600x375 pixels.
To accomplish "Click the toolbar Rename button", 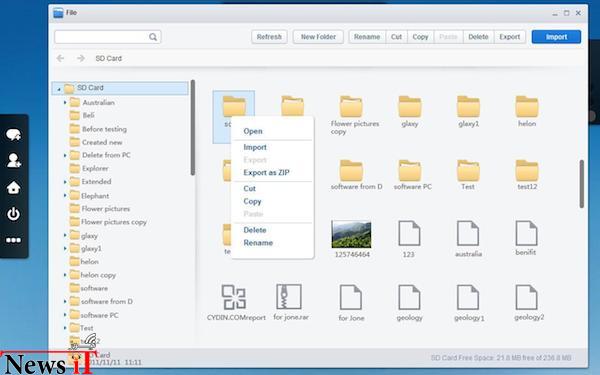I will [x=367, y=37].
